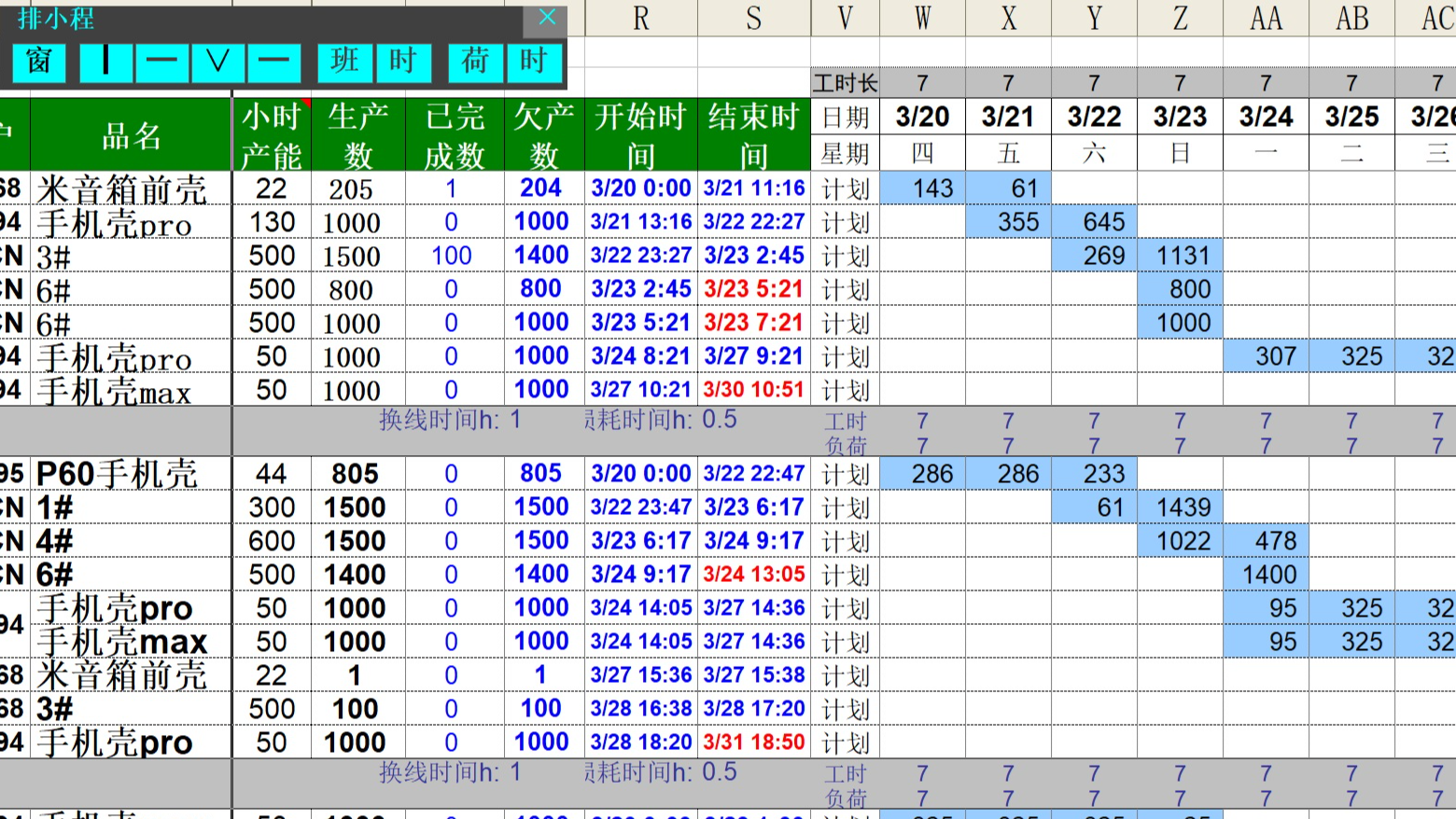Viewport: 1456px width, 819px height.
Task: Click planned quantity cell 269
Action: coord(1095,256)
